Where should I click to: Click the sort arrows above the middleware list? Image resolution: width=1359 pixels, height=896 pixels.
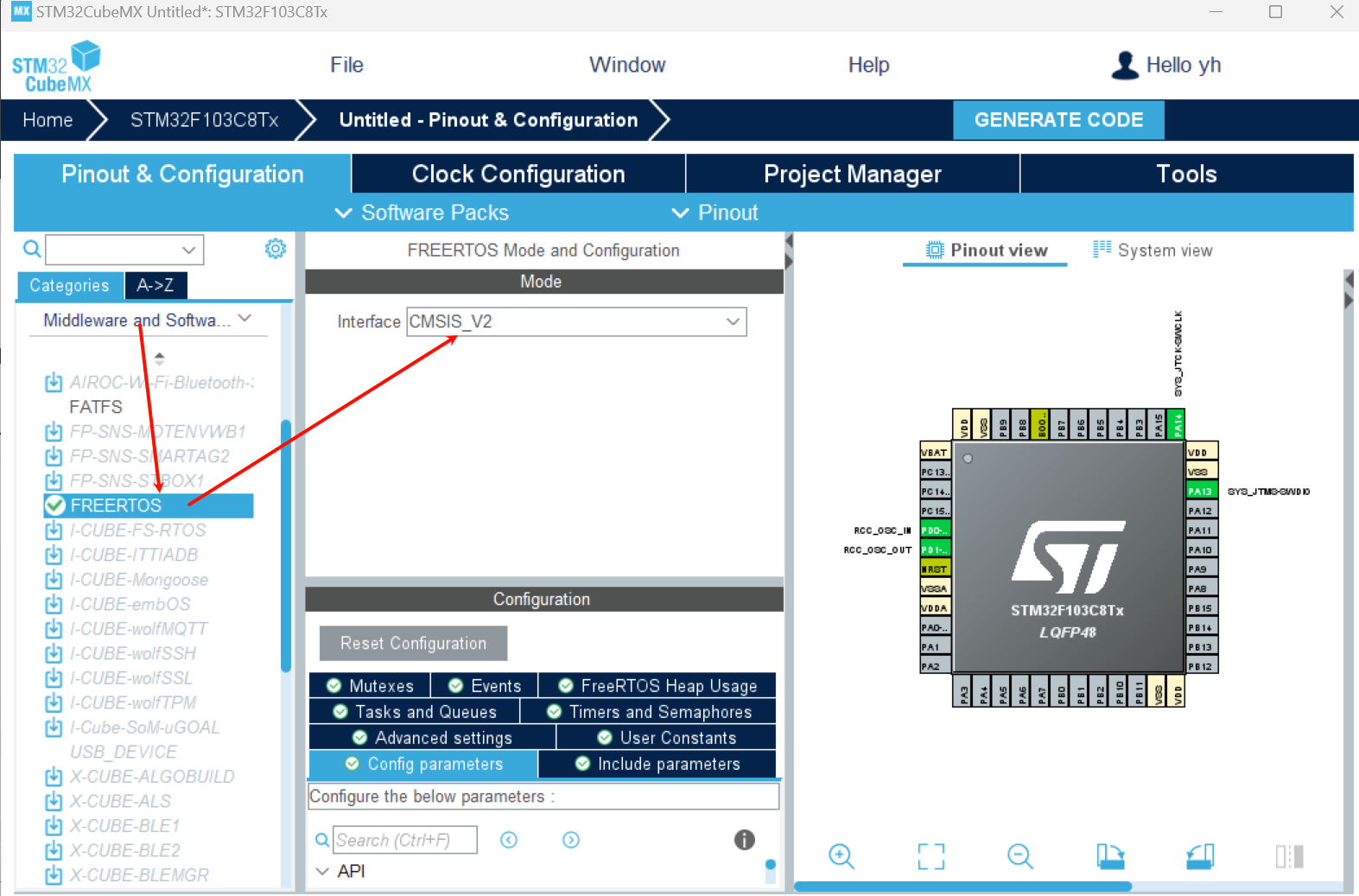[159, 358]
